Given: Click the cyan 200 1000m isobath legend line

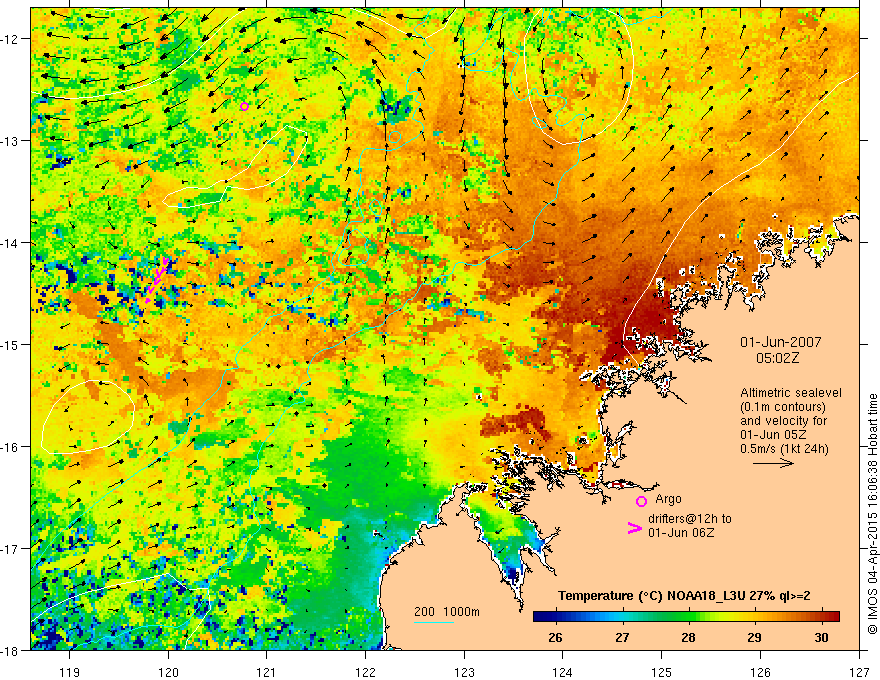Looking at the screenshot, I should (434, 622).
